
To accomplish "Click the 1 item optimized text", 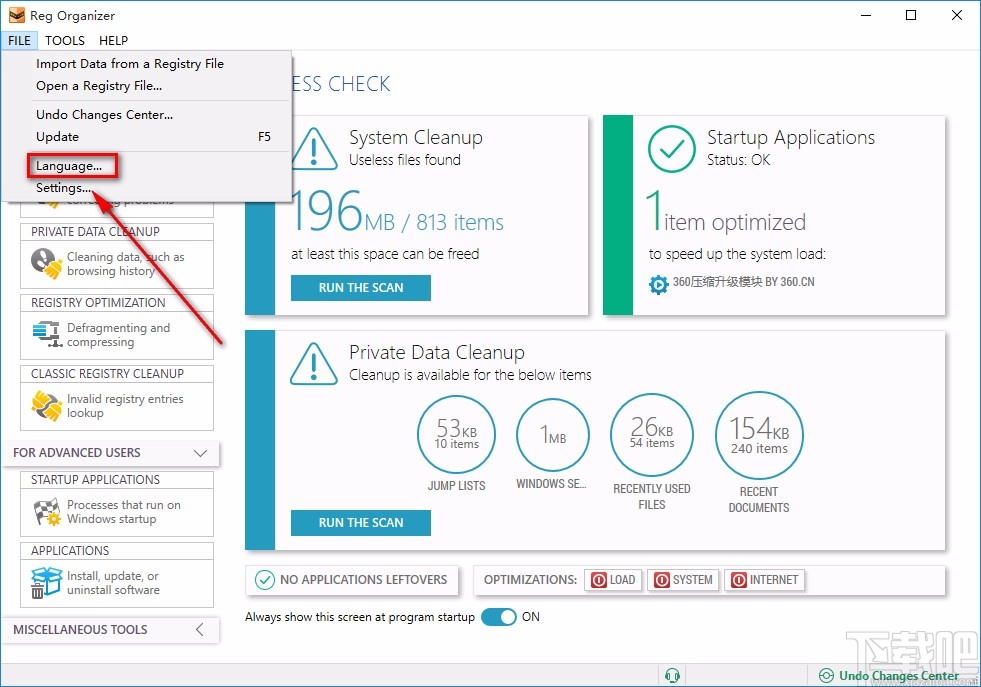I will pyautogui.click(x=726, y=211).
